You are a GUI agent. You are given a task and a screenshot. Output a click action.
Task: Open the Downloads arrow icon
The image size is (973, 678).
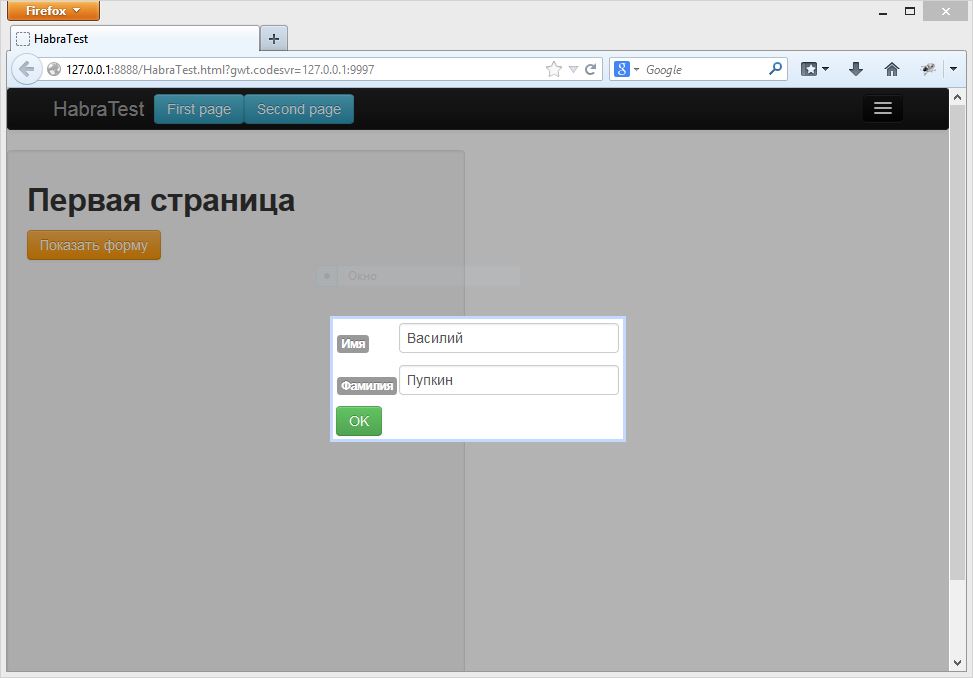(x=855, y=69)
